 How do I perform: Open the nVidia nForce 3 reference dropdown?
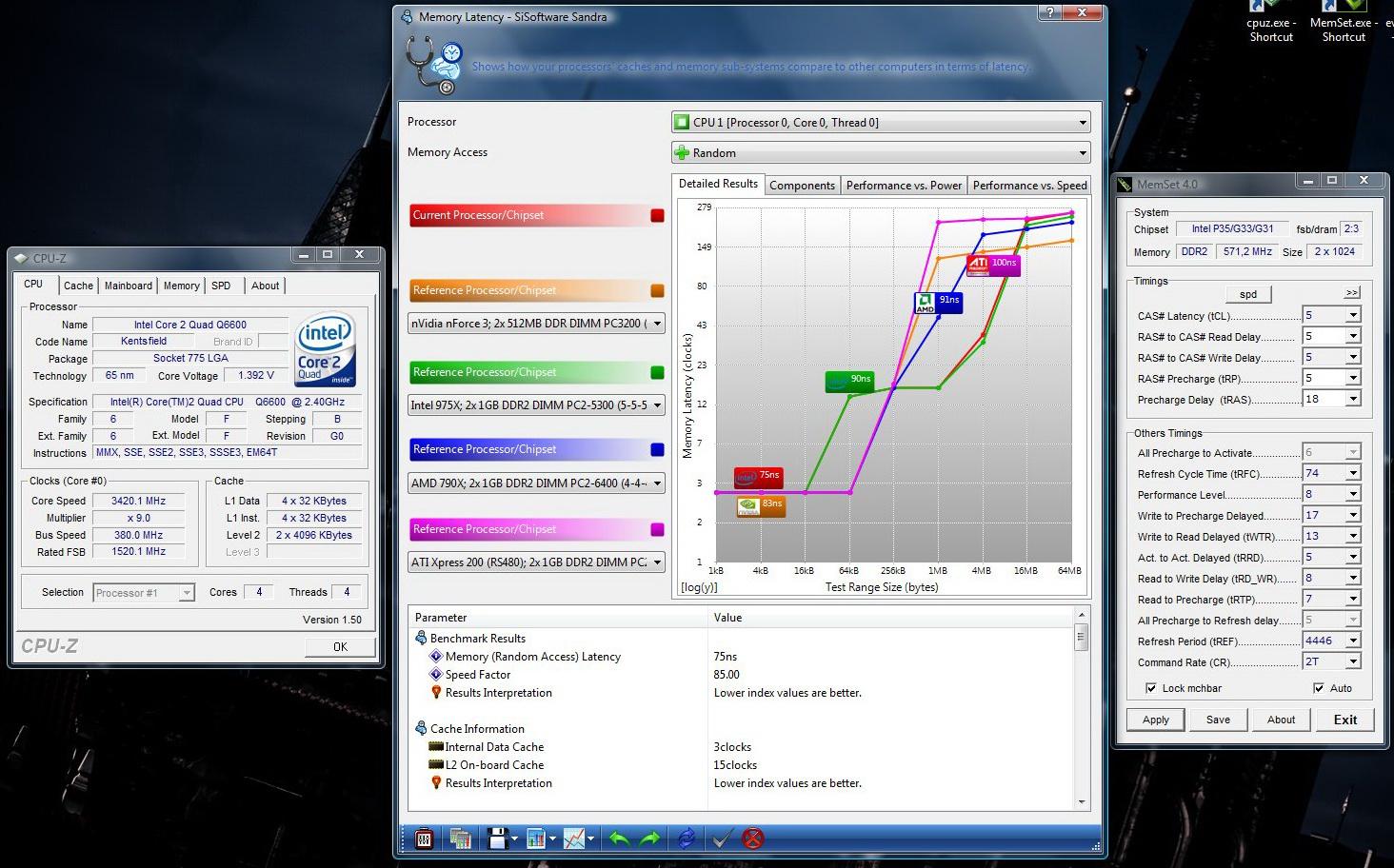[536, 324]
